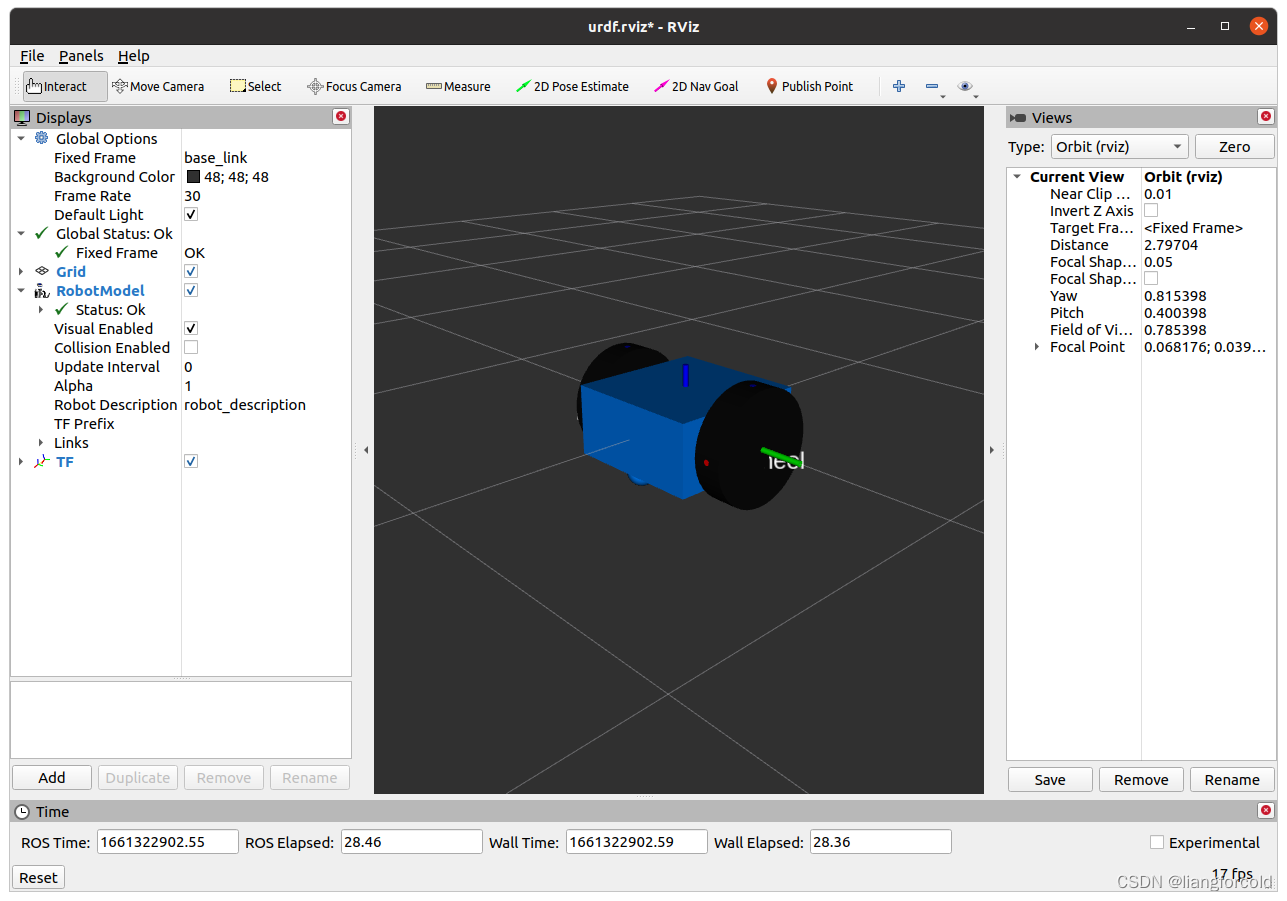Enable the Experimental checkbox
This screenshot has width=1287, height=901.
[1157, 842]
